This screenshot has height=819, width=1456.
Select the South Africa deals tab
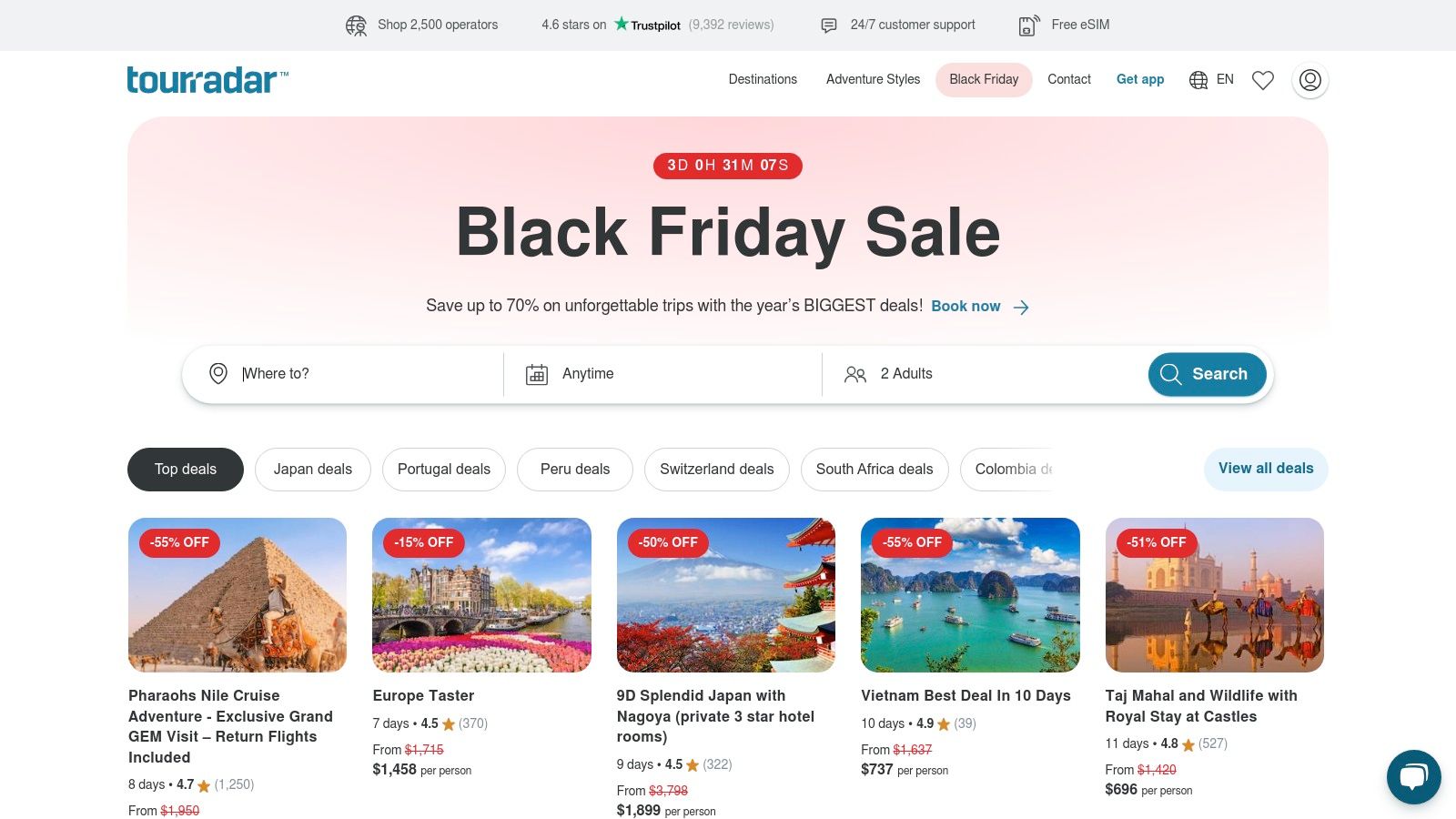tap(875, 470)
